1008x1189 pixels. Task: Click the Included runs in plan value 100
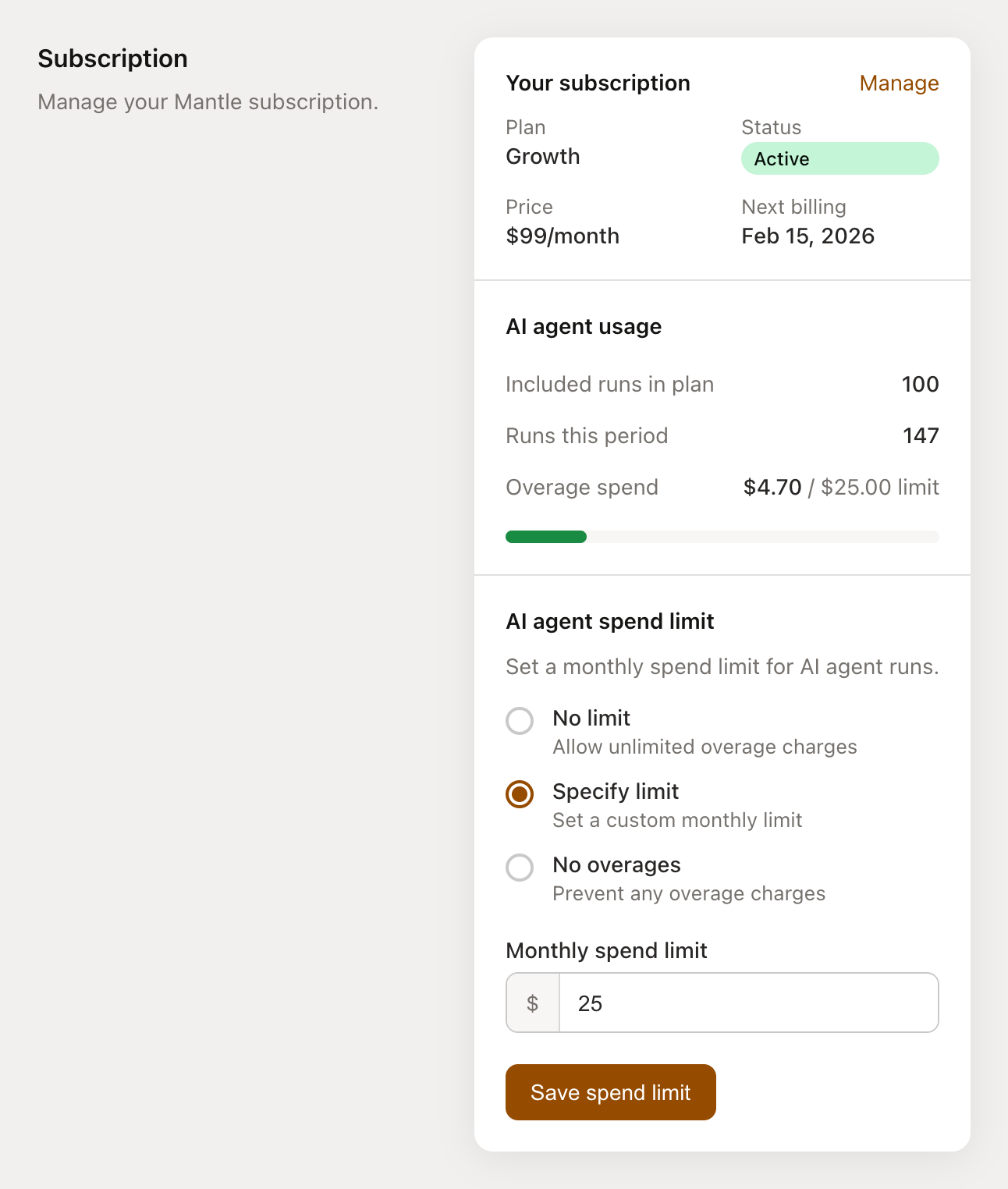click(920, 384)
